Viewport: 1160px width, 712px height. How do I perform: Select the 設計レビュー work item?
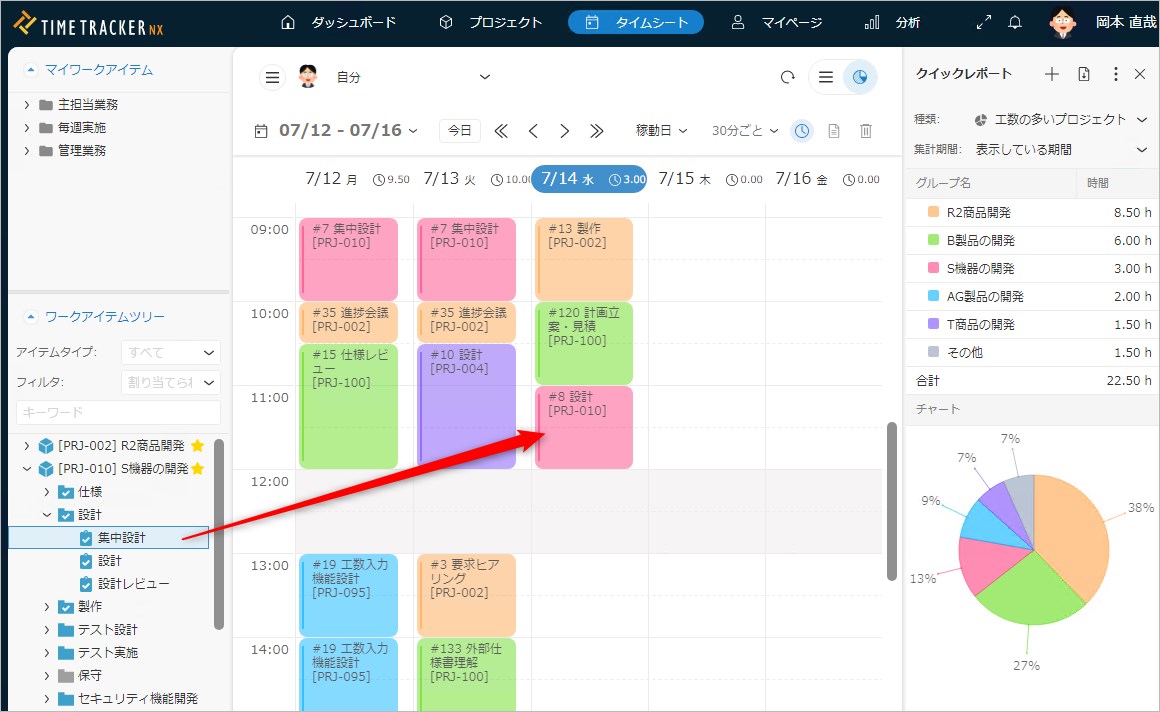(133, 584)
